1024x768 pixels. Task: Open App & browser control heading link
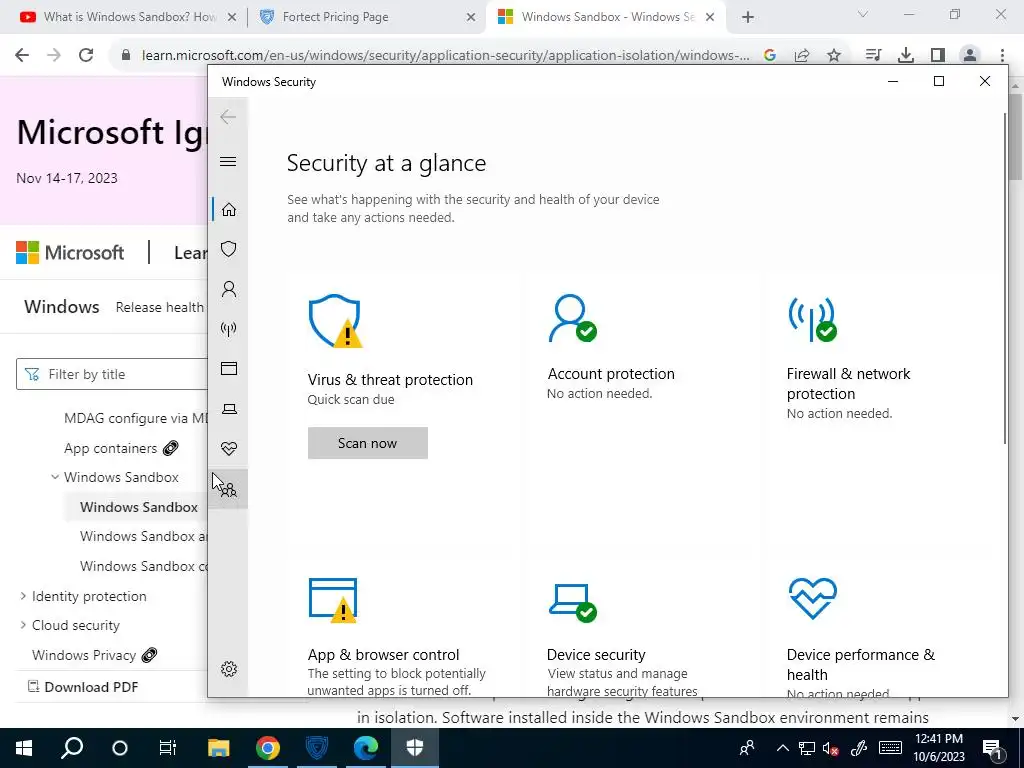[383, 654]
